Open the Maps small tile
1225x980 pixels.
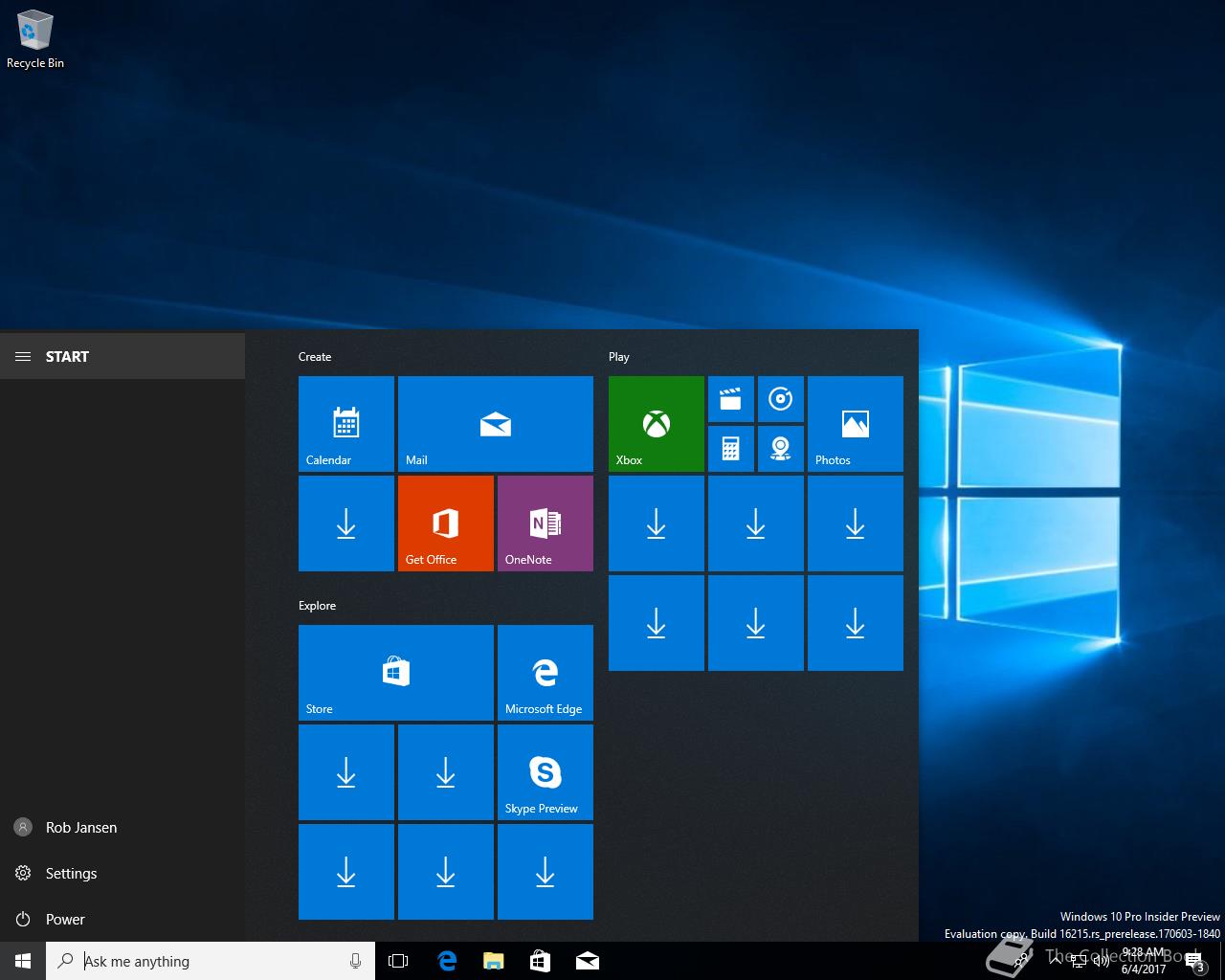781,449
